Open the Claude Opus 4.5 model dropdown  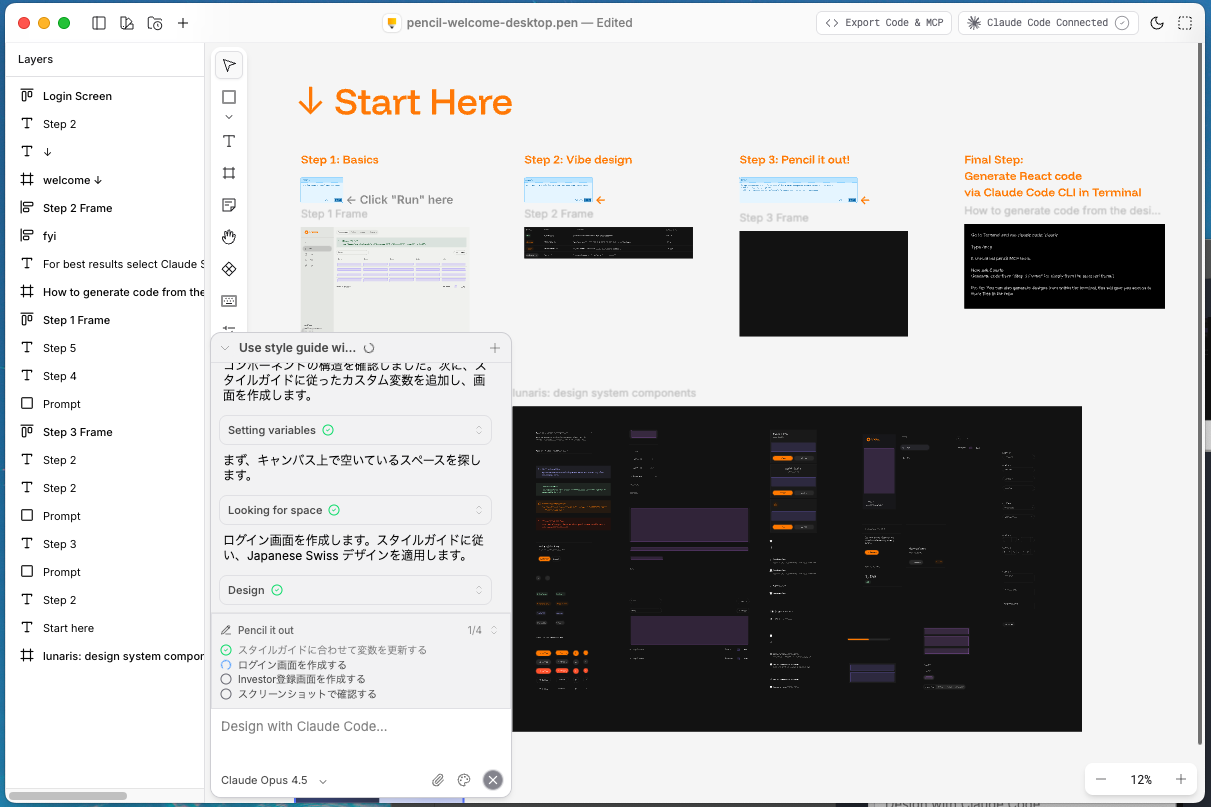pyautogui.click(x=274, y=780)
